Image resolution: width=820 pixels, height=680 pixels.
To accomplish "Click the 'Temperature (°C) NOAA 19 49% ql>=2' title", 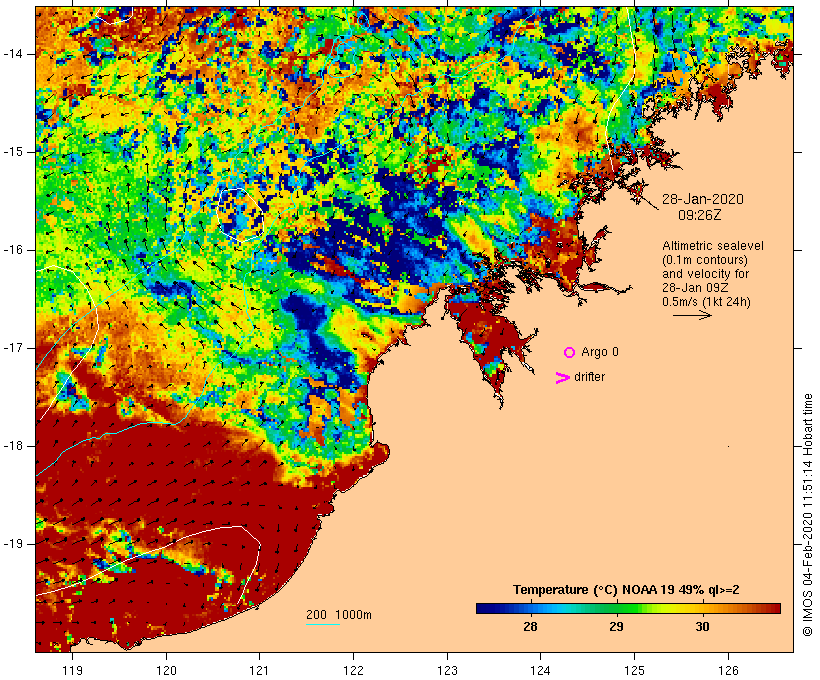I will coord(626,590).
